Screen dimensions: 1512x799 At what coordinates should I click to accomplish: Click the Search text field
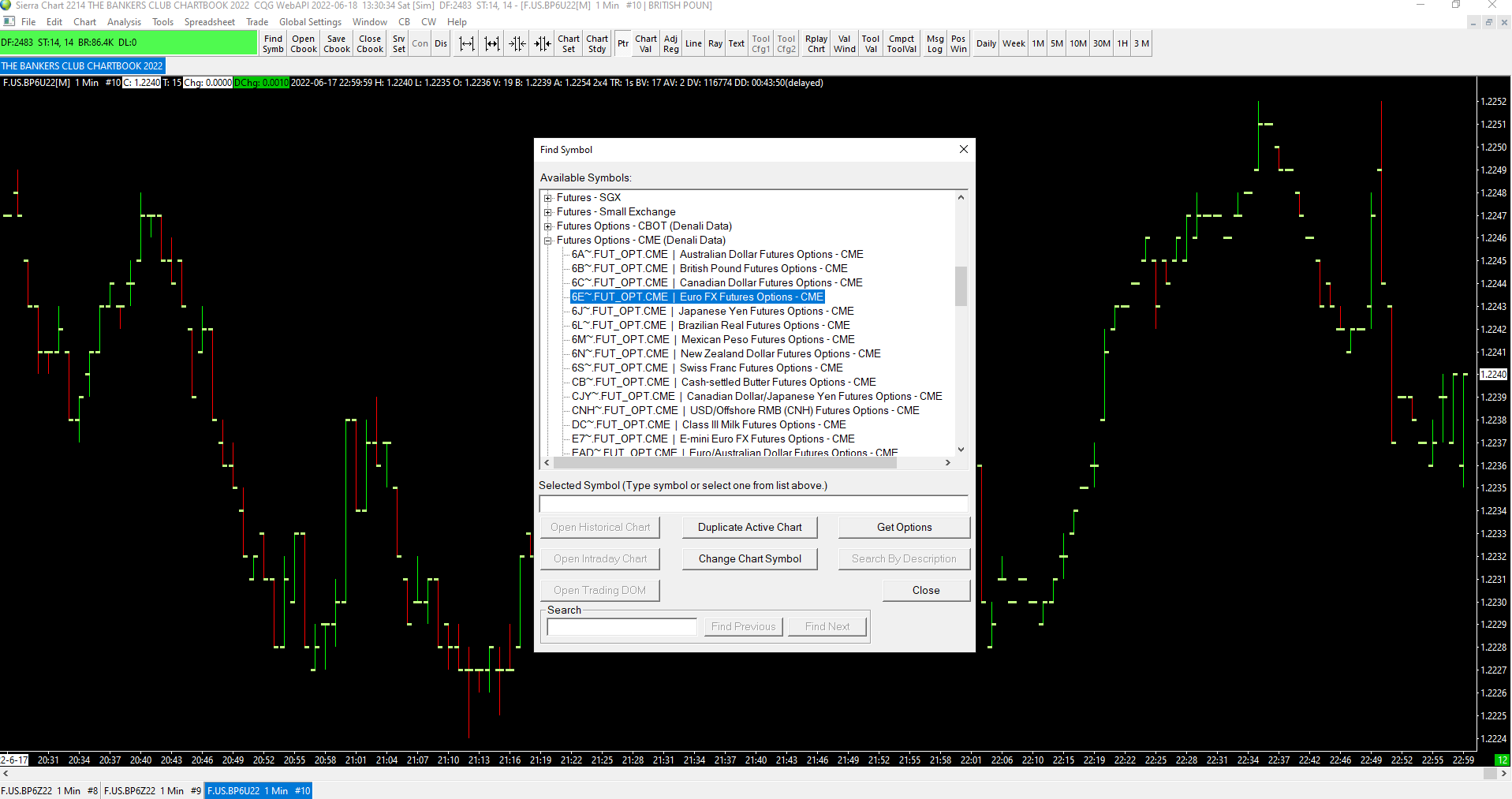[622, 626]
